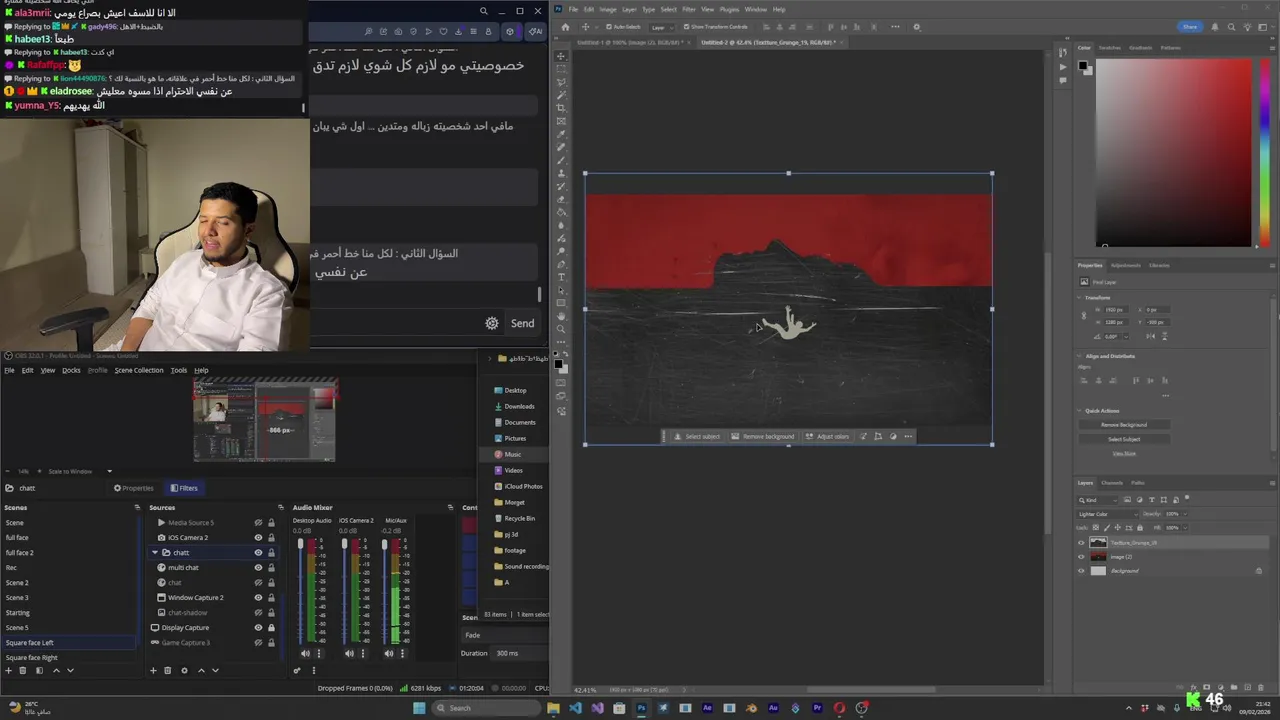
Task: Hide the multi chat source
Action: (258, 567)
